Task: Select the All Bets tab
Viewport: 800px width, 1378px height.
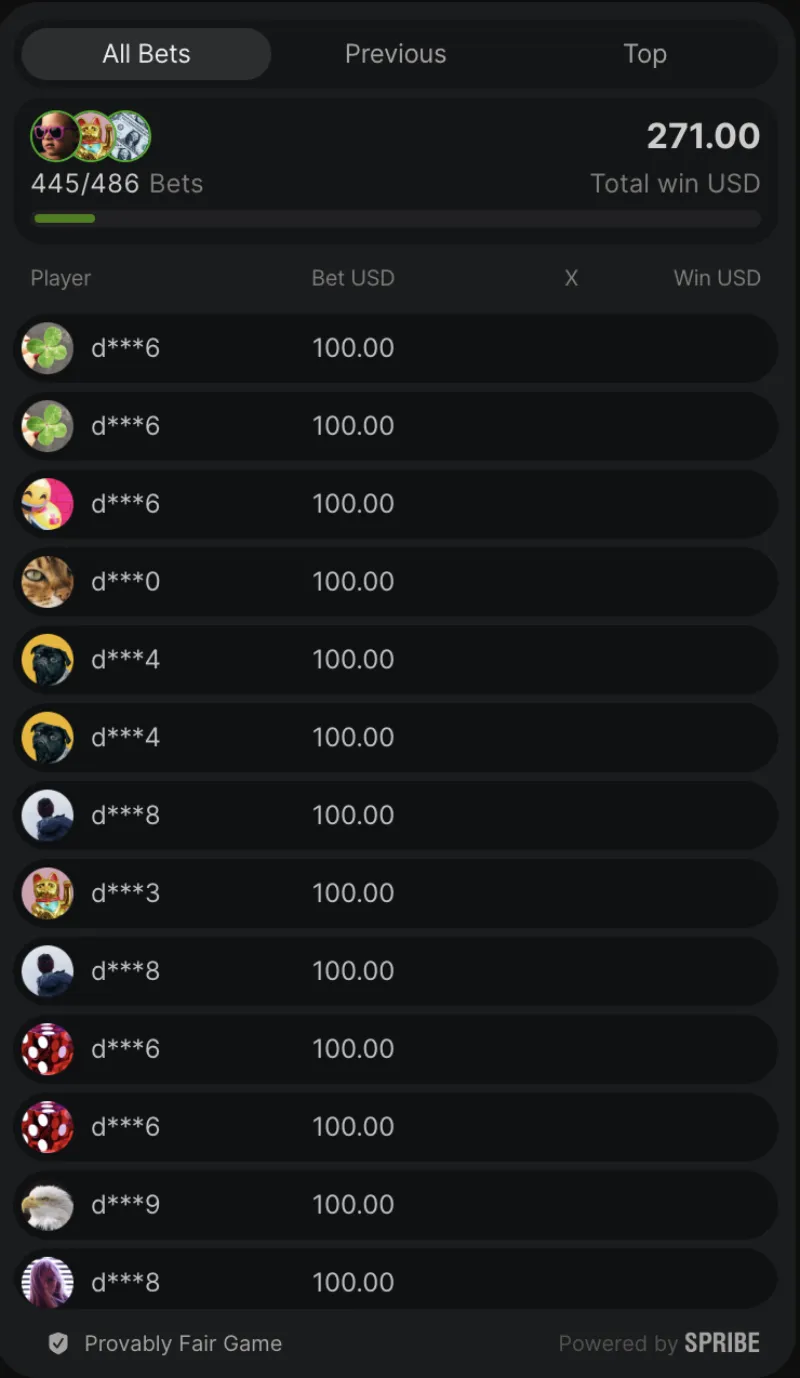Action: [146, 54]
